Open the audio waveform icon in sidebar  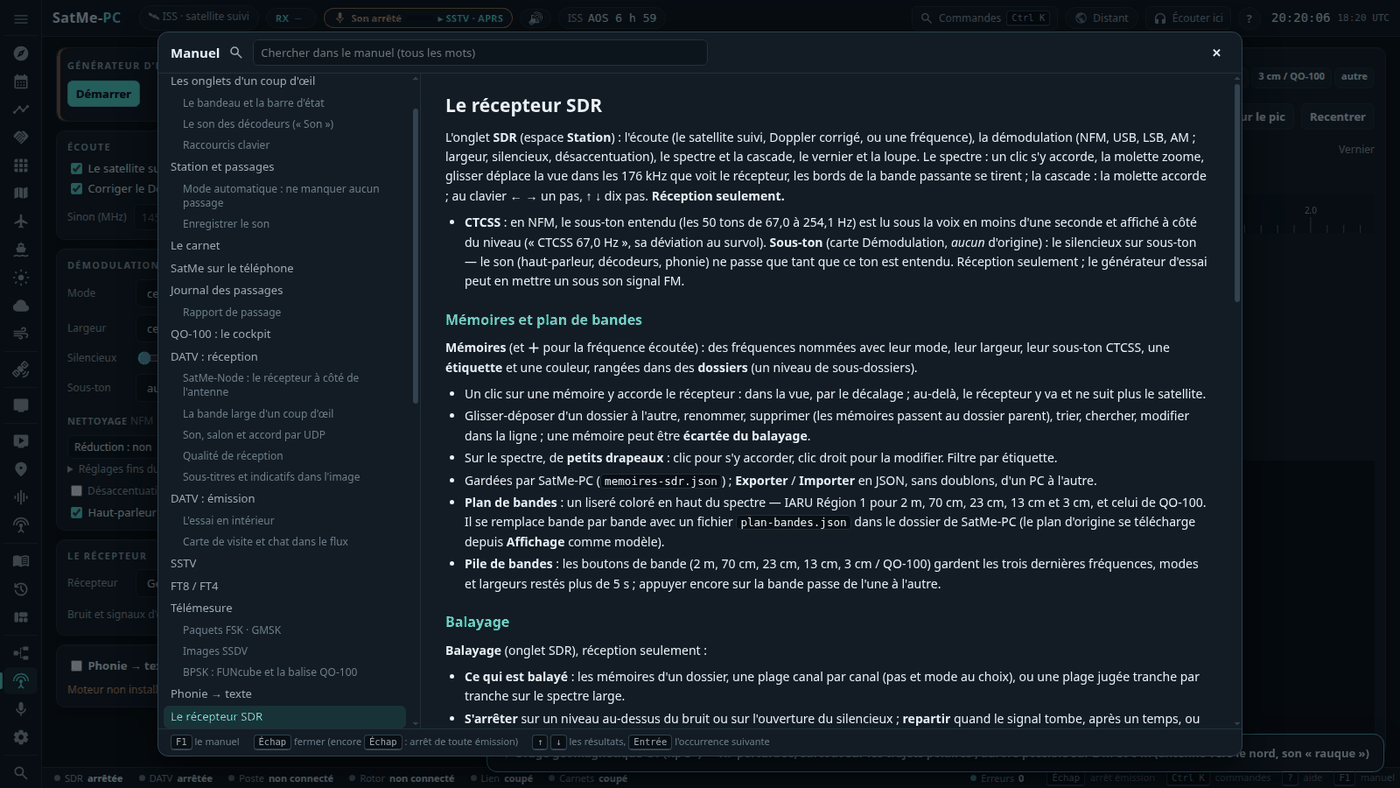pos(21,497)
